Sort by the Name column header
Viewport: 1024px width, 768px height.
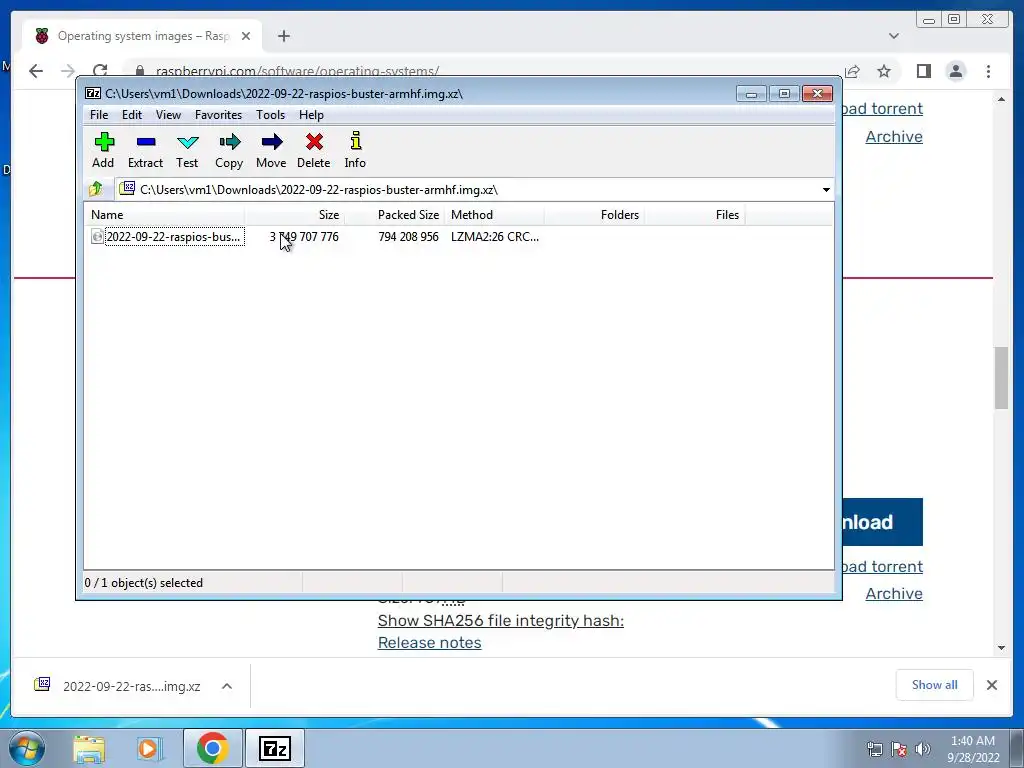pos(164,215)
